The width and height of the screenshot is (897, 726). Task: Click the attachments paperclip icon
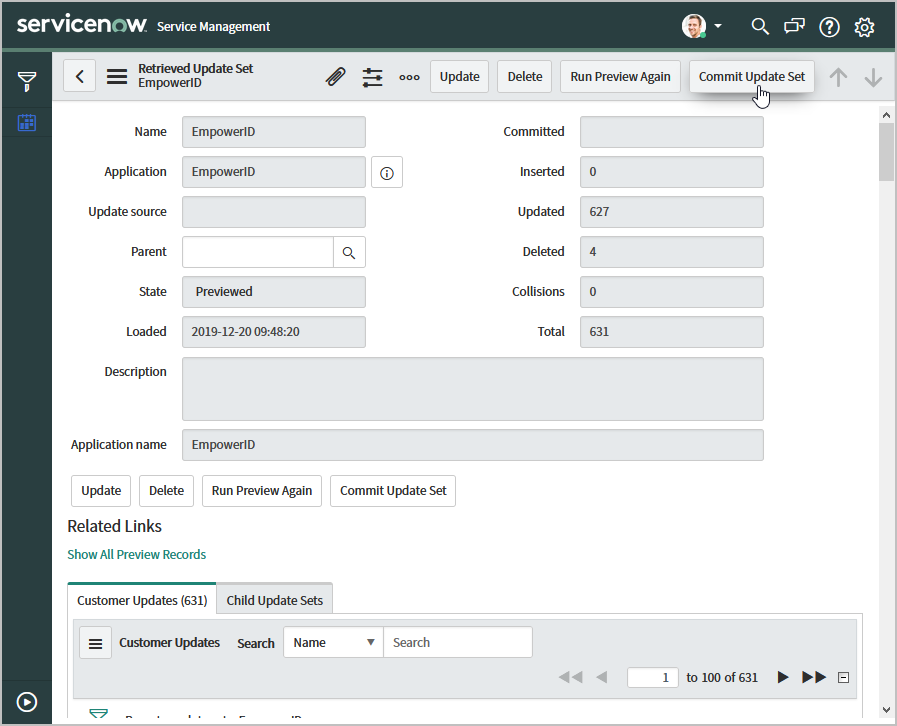click(x=336, y=77)
